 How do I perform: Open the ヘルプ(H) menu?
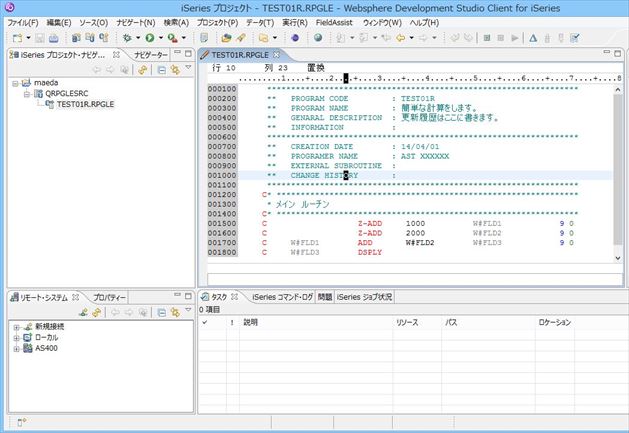tap(425, 23)
